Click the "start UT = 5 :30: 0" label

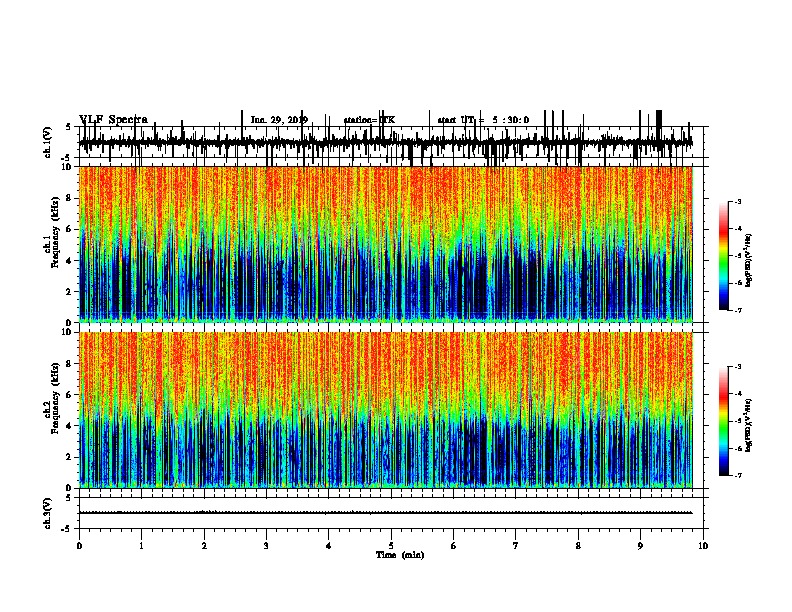pos(483,120)
